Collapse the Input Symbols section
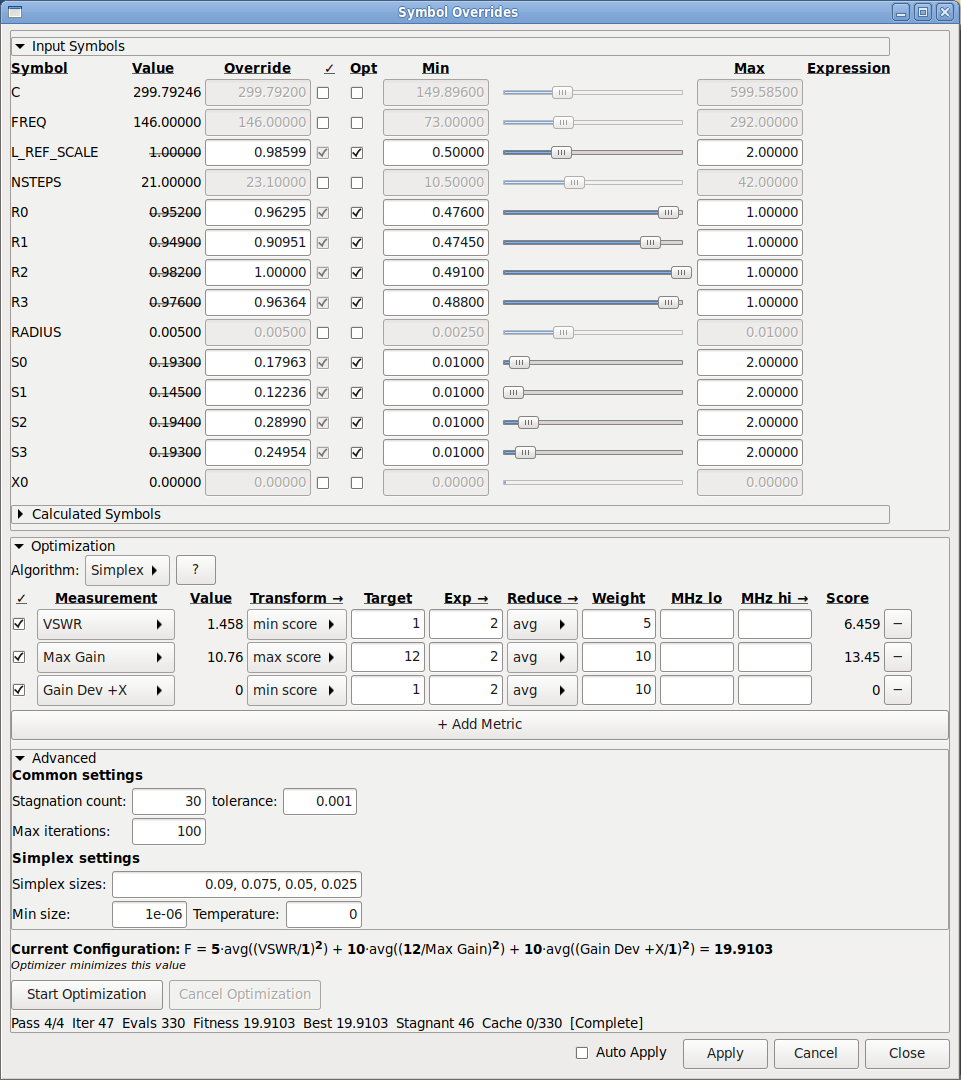 [x=22, y=46]
